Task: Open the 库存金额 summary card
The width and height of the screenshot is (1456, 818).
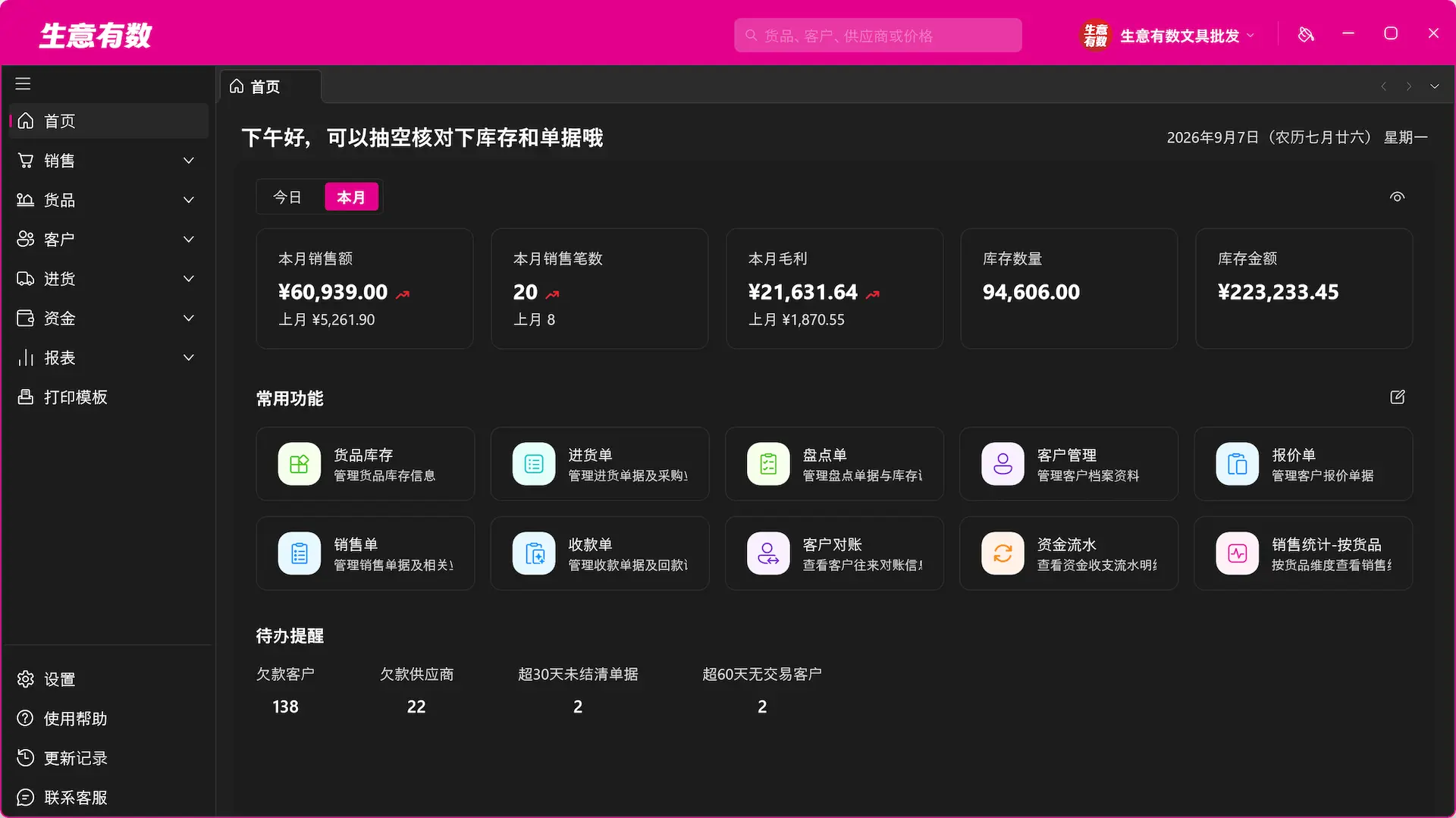Action: tap(1304, 289)
